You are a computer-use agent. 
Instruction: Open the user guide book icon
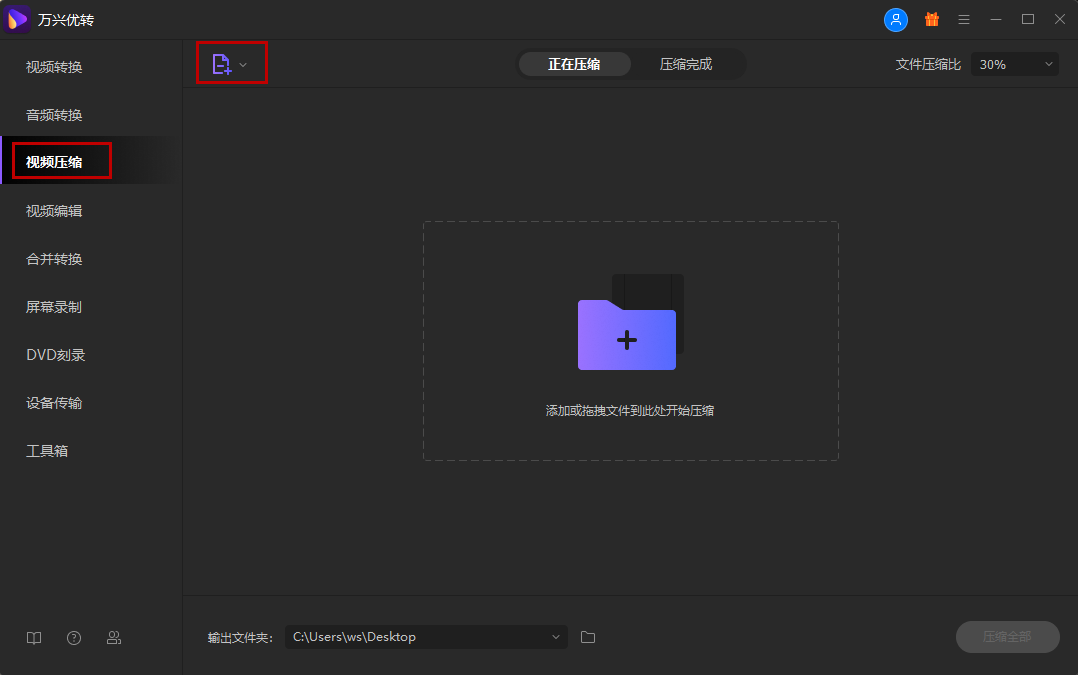pos(34,638)
